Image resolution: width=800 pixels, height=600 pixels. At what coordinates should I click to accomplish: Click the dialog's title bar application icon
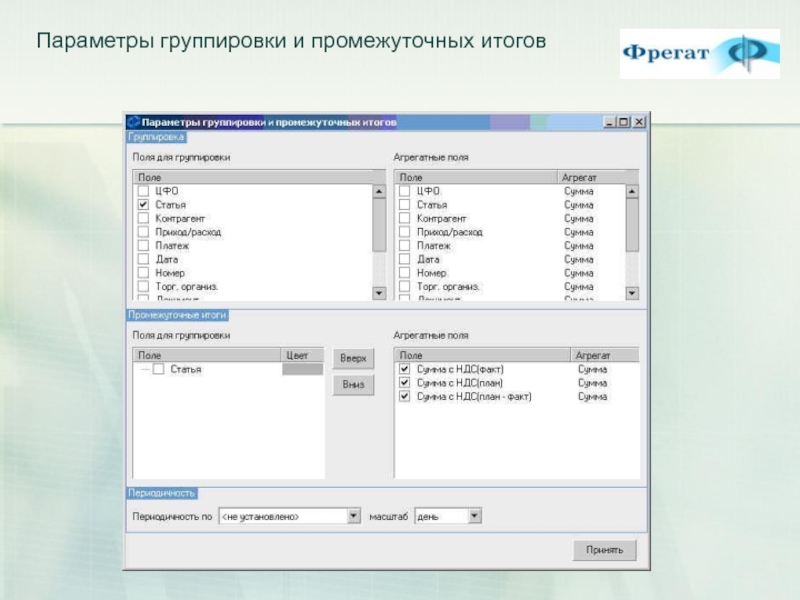pos(134,122)
